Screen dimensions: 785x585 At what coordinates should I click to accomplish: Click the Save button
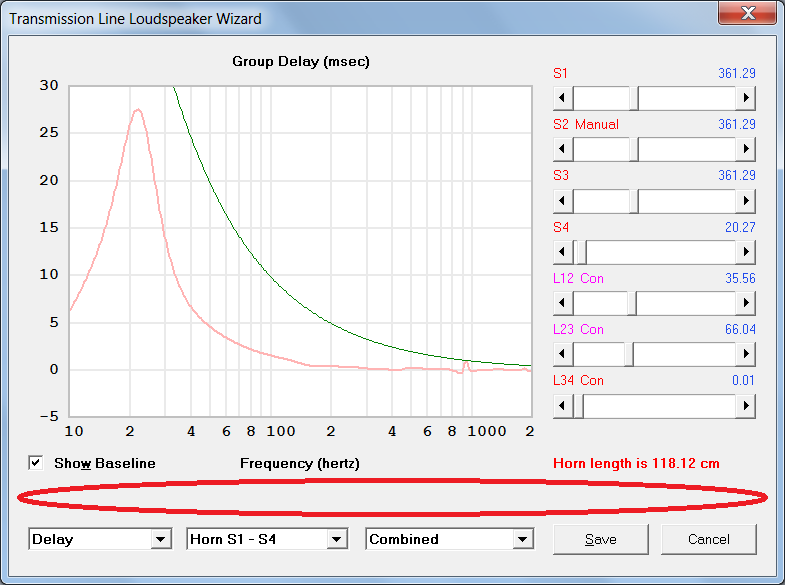[x=601, y=539]
